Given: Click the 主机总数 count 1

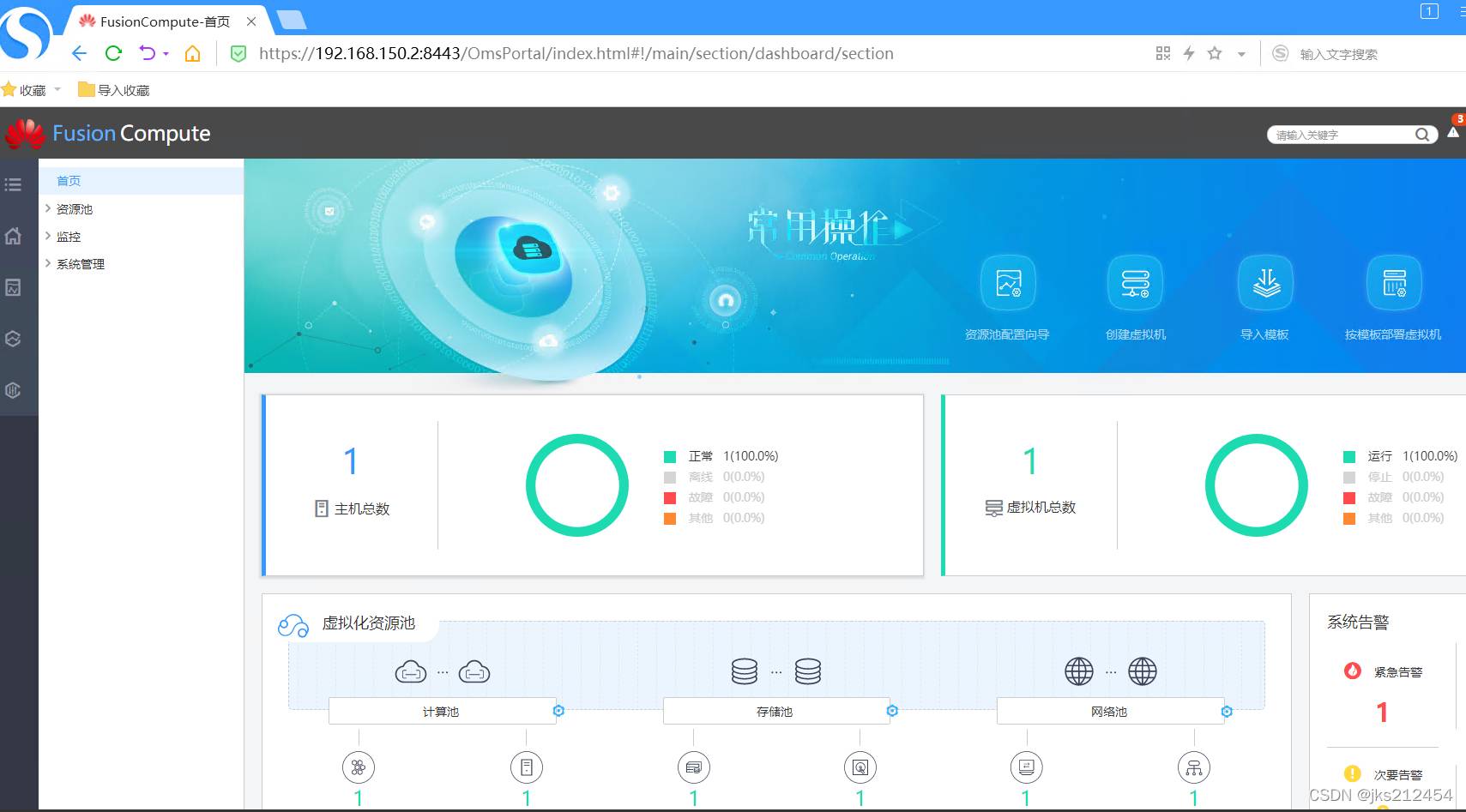Looking at the screenshot, I should coord(351,461).
